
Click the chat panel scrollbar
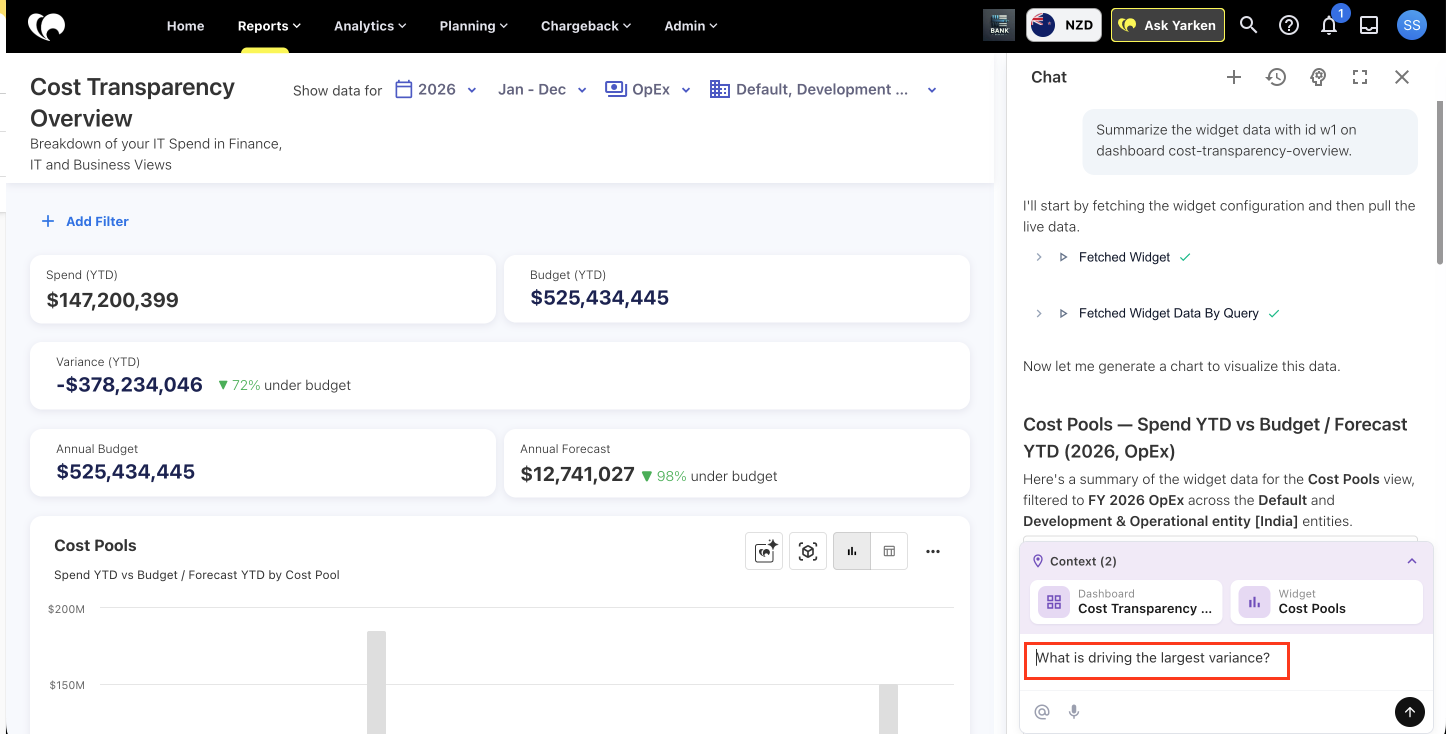coord(1439,182)
